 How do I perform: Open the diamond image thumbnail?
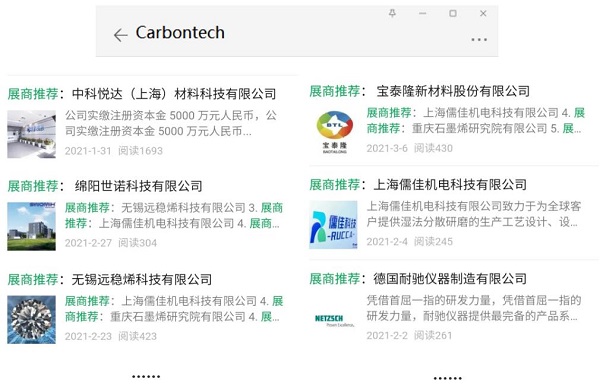pyautogui.click(x=31, y=319)
